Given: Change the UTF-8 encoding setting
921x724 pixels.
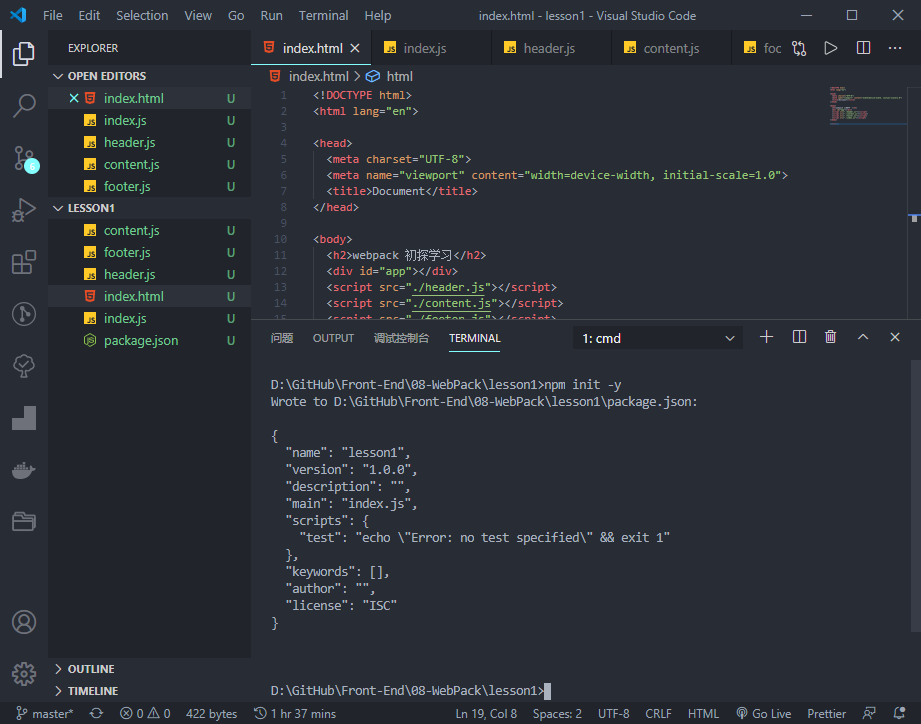Looking at the screenshot, I should 613,713.
